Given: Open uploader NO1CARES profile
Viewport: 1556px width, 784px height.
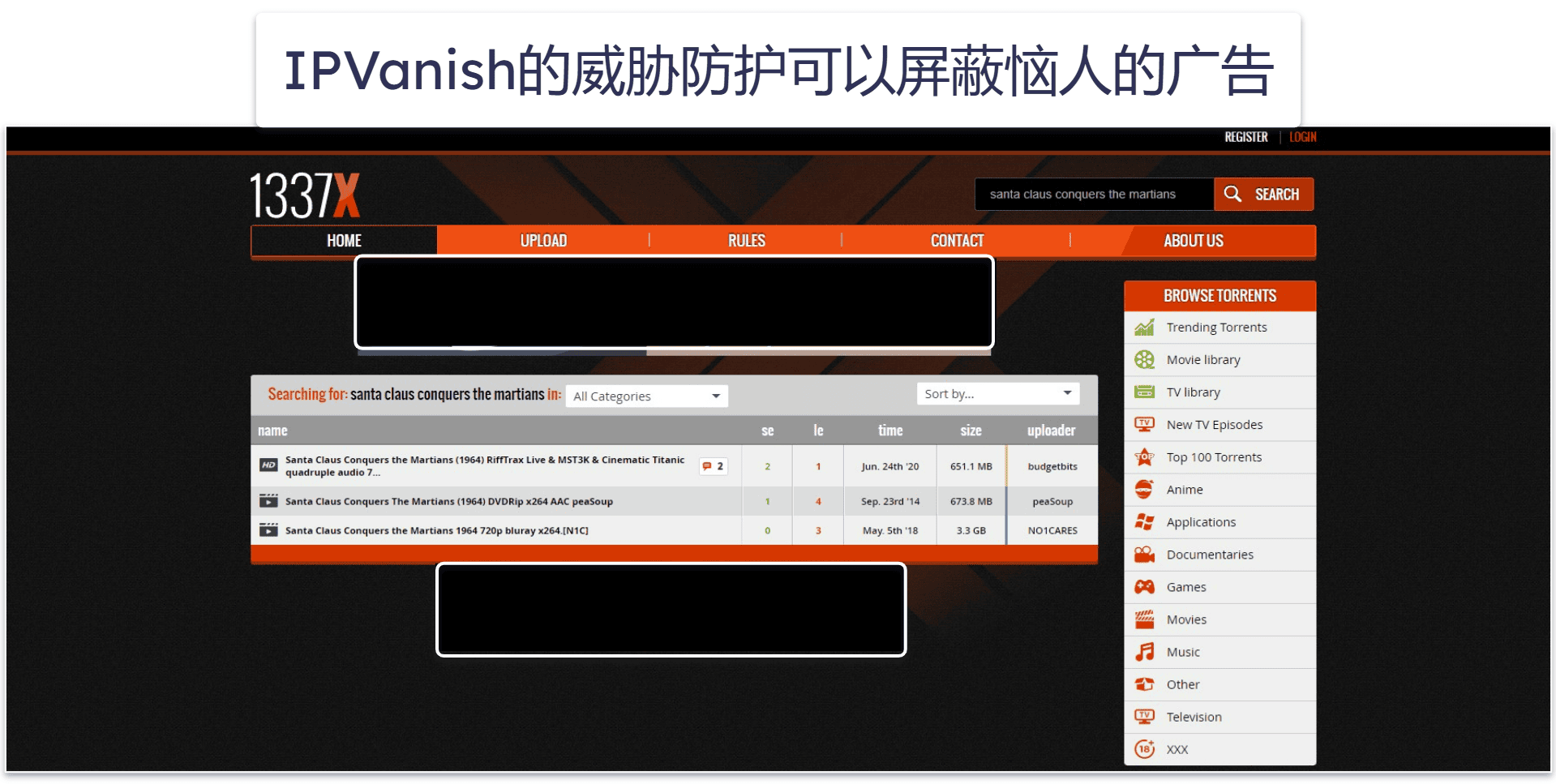Looking at the screenshot, I should pyautogui.click(x=1052, y=530).
